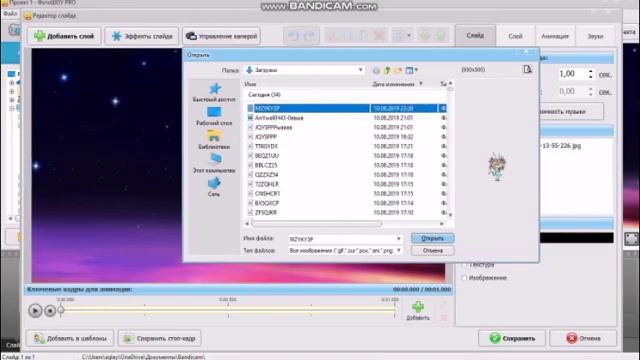Click the Дата изменения column sort arrow

421,84
